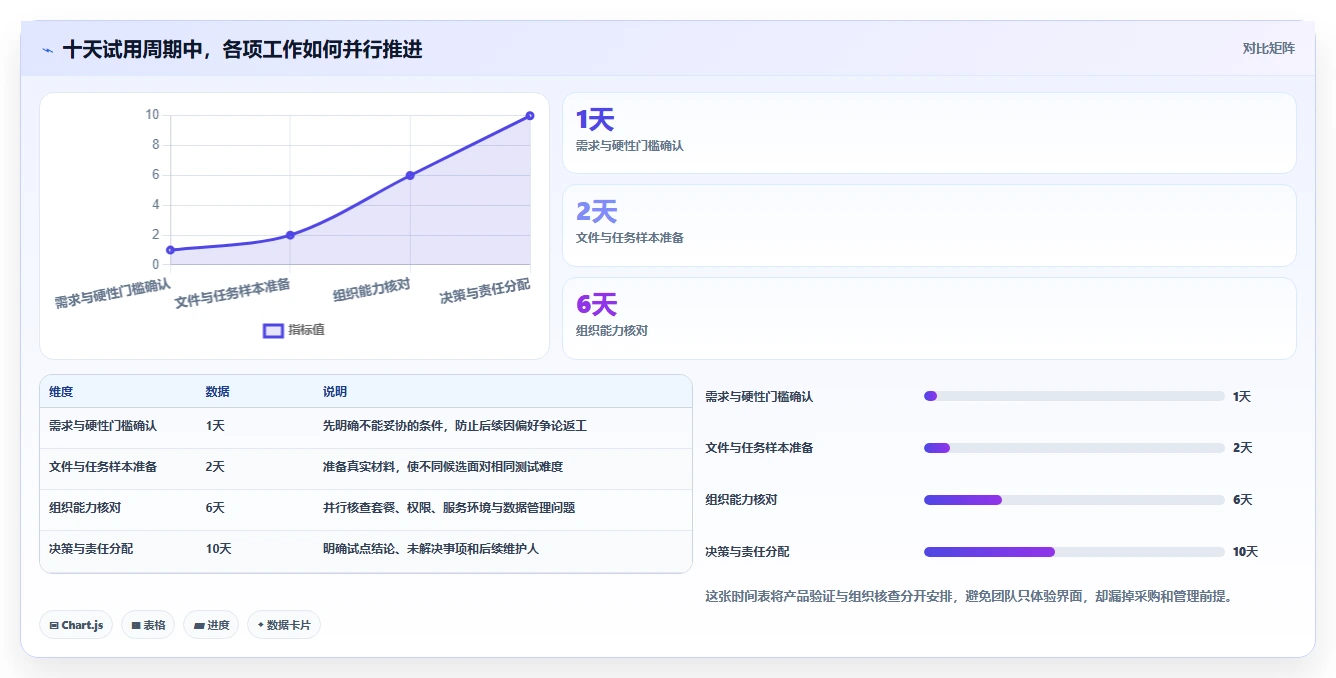Image resolution: width=1336 pixels, height=678 pixels.
Task: Click description 明确试点结论 text
Action: [x=431, y=549]
